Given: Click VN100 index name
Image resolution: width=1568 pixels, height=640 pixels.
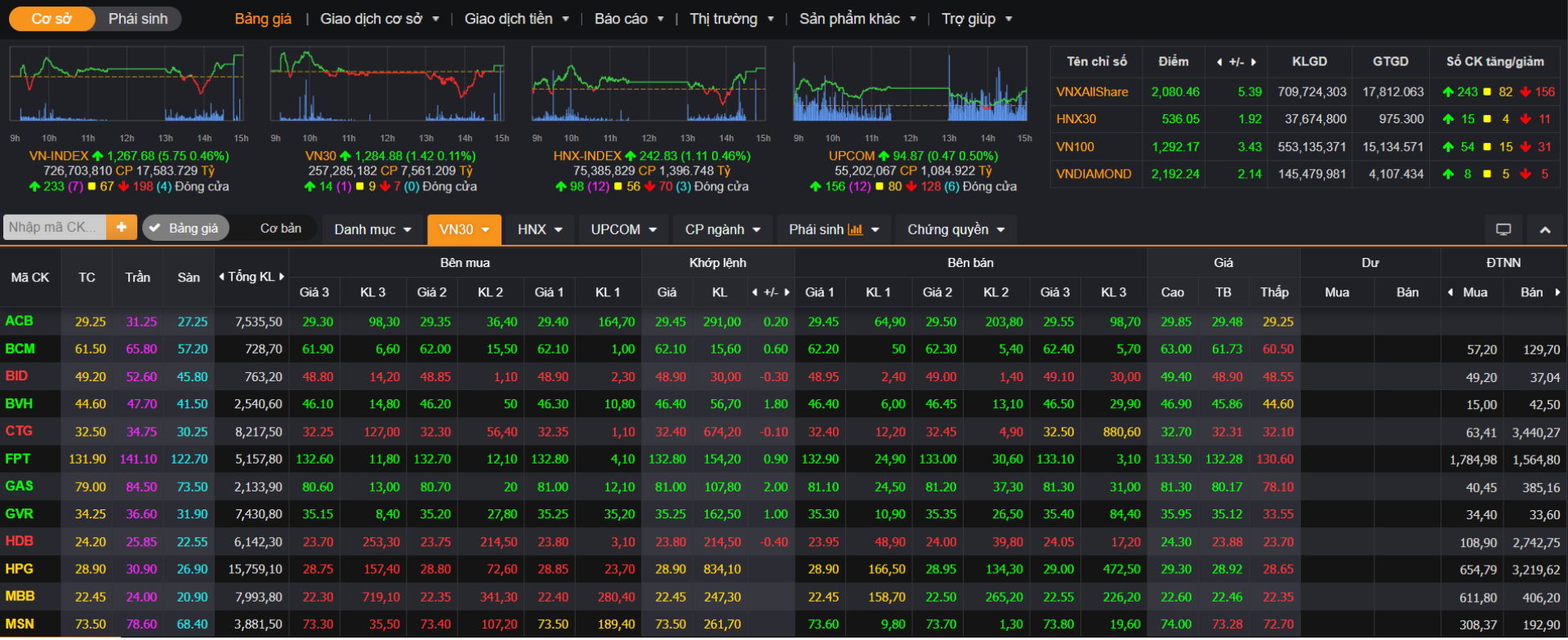Looking at the screenshot, I should 1075,147.
